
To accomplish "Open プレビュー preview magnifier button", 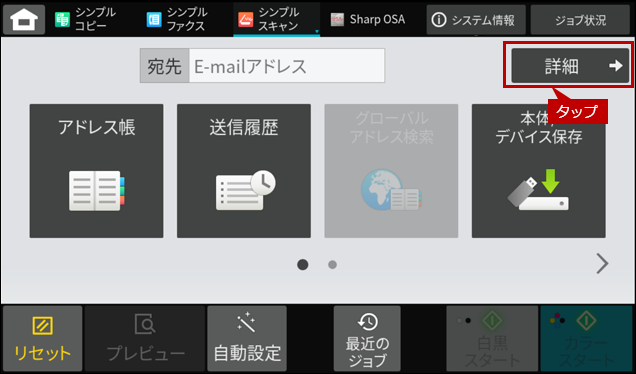I will click(x=145, y=339).
